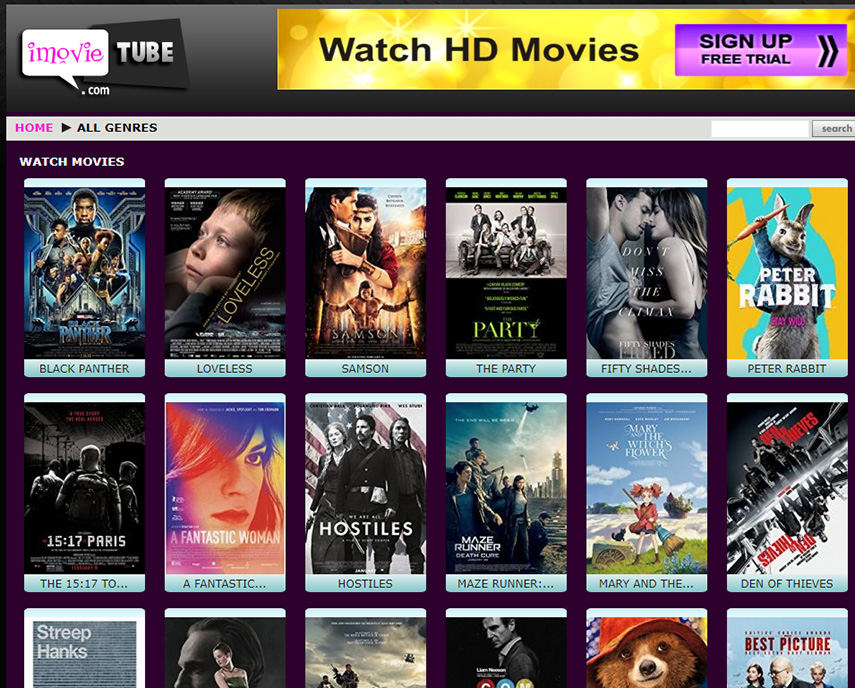Open The Party movie poster

point(506,273)
